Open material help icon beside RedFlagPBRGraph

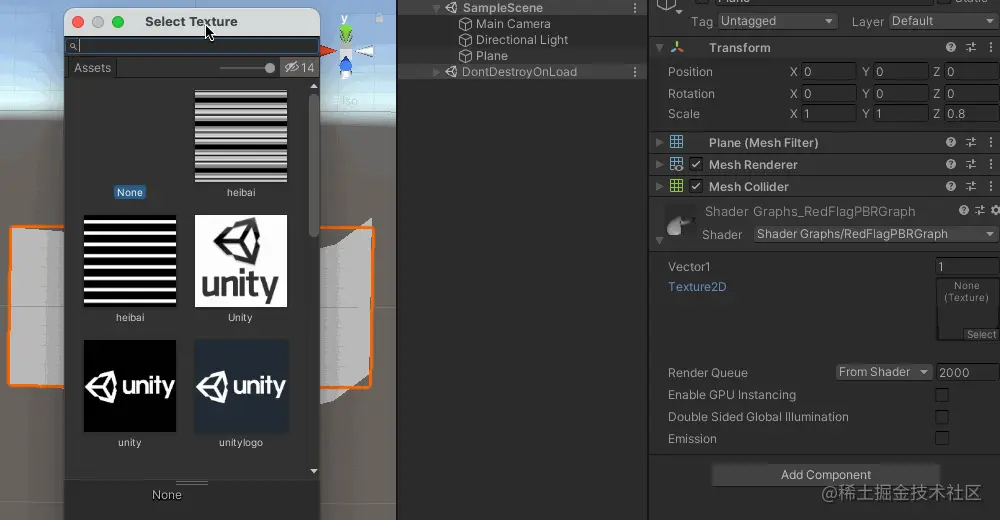click(964, 210)
